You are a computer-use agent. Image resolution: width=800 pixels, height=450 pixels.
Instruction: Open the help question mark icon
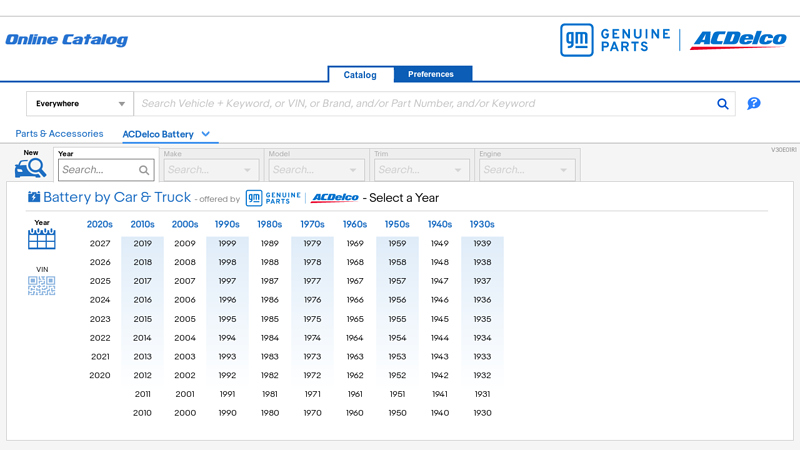(x=754, y=104)
